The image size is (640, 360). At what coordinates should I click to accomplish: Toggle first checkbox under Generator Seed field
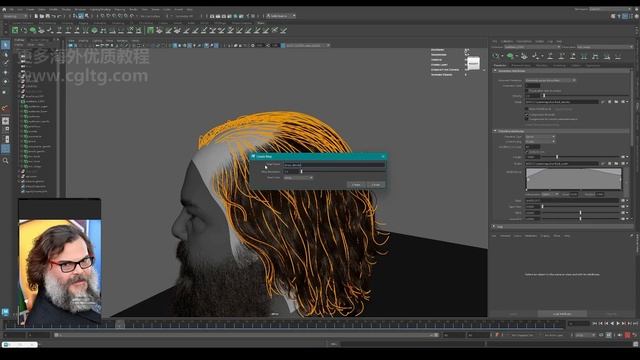527,91
